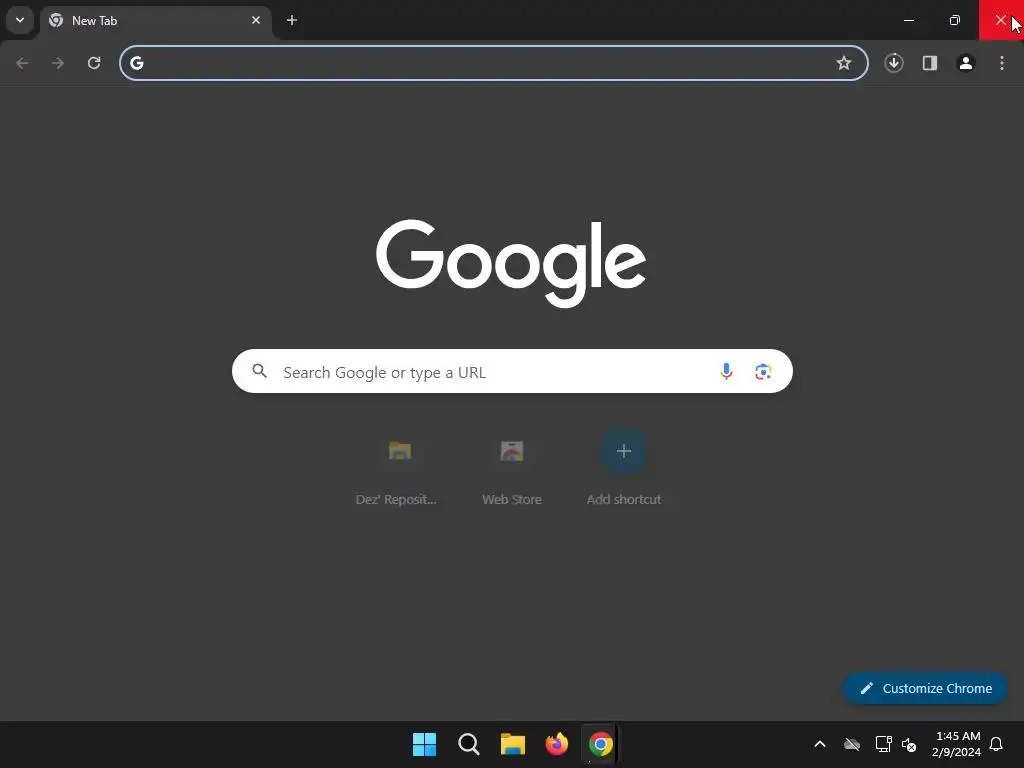Open the tab search dropdown arrow

(20, 20)
